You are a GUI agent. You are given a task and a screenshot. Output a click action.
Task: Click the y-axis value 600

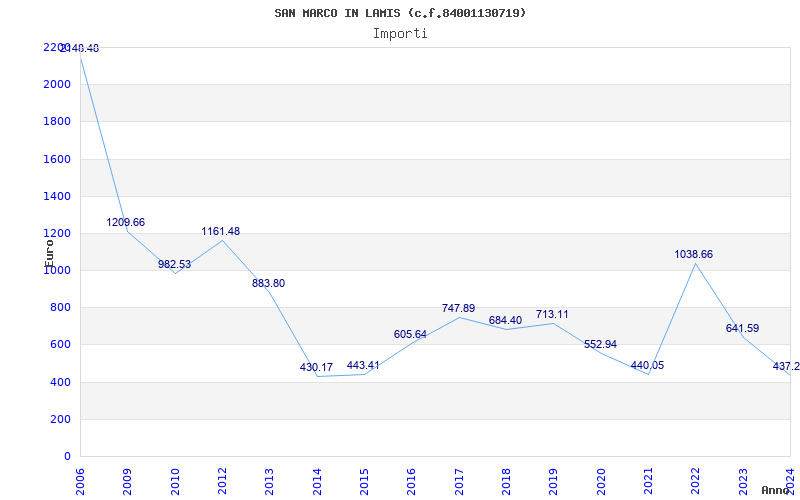coord(60,344)
